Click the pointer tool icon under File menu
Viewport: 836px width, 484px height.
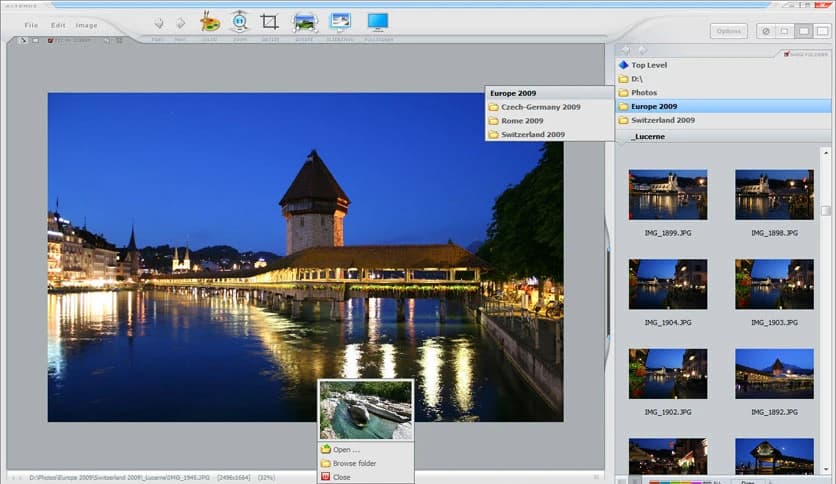22,41
